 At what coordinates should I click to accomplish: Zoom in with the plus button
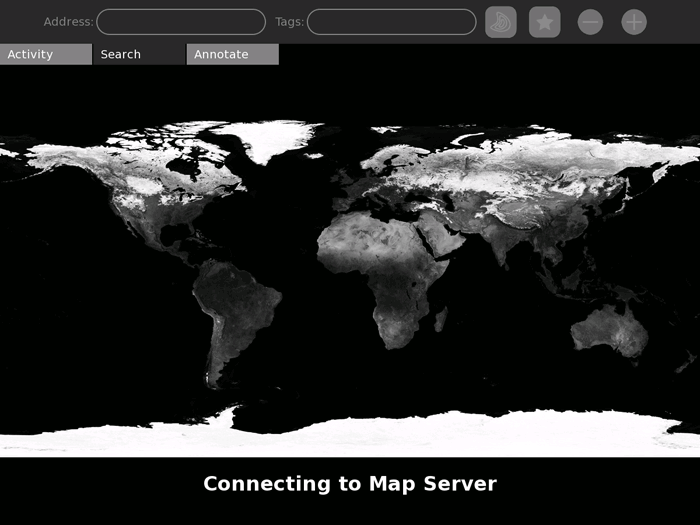634,22
